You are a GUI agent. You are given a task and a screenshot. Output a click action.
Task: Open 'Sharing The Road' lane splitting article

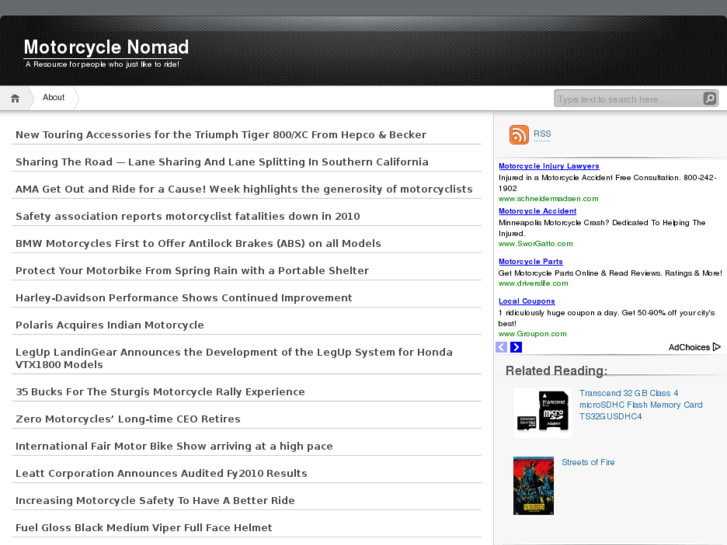click(222, 162)
